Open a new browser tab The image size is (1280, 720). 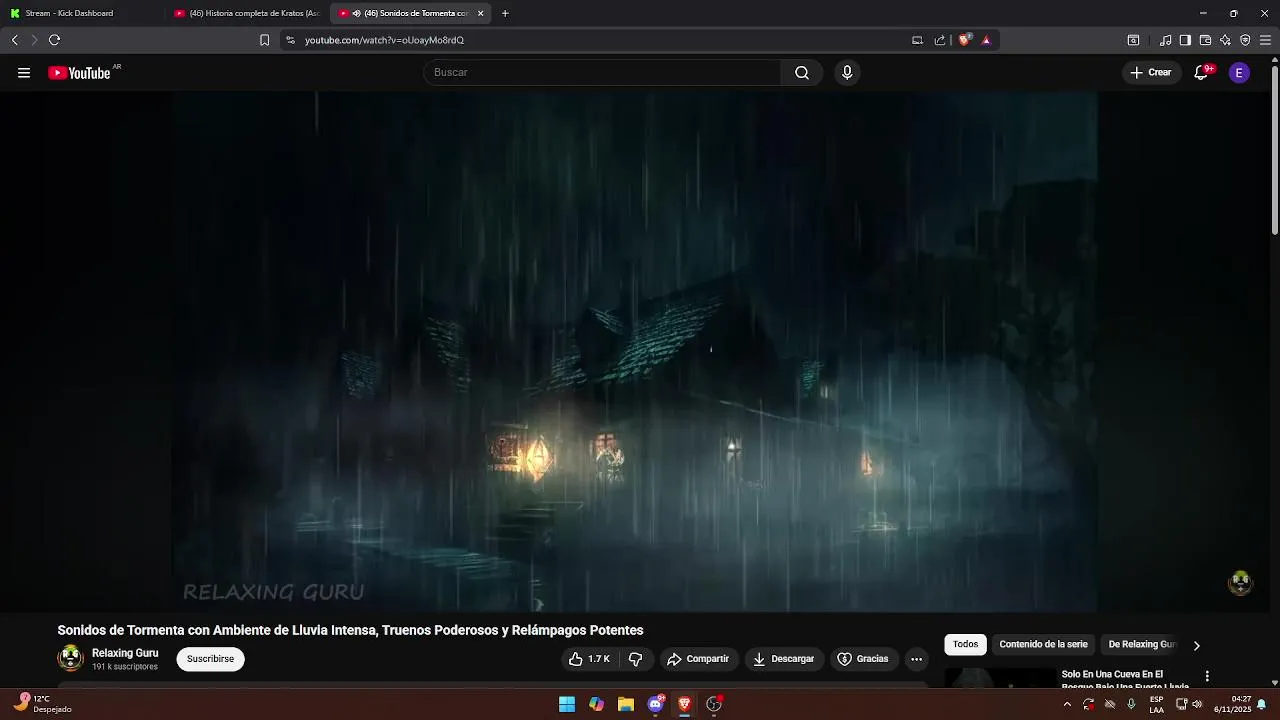(505, 13)
